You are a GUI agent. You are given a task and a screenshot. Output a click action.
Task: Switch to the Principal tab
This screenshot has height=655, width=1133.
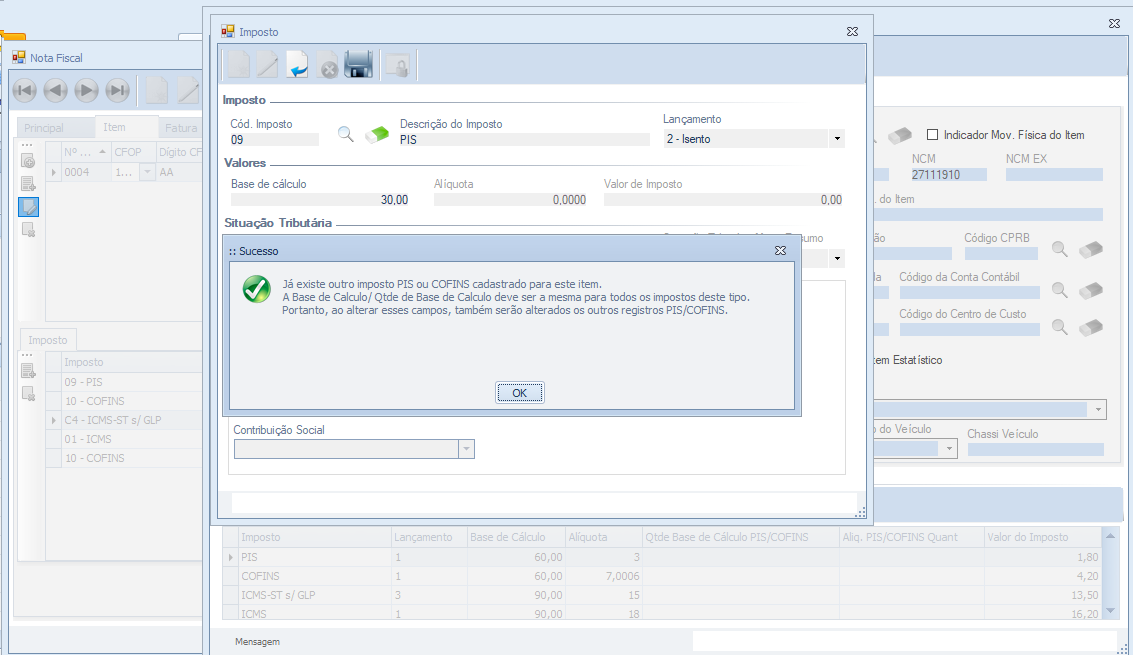pos(44,128)
